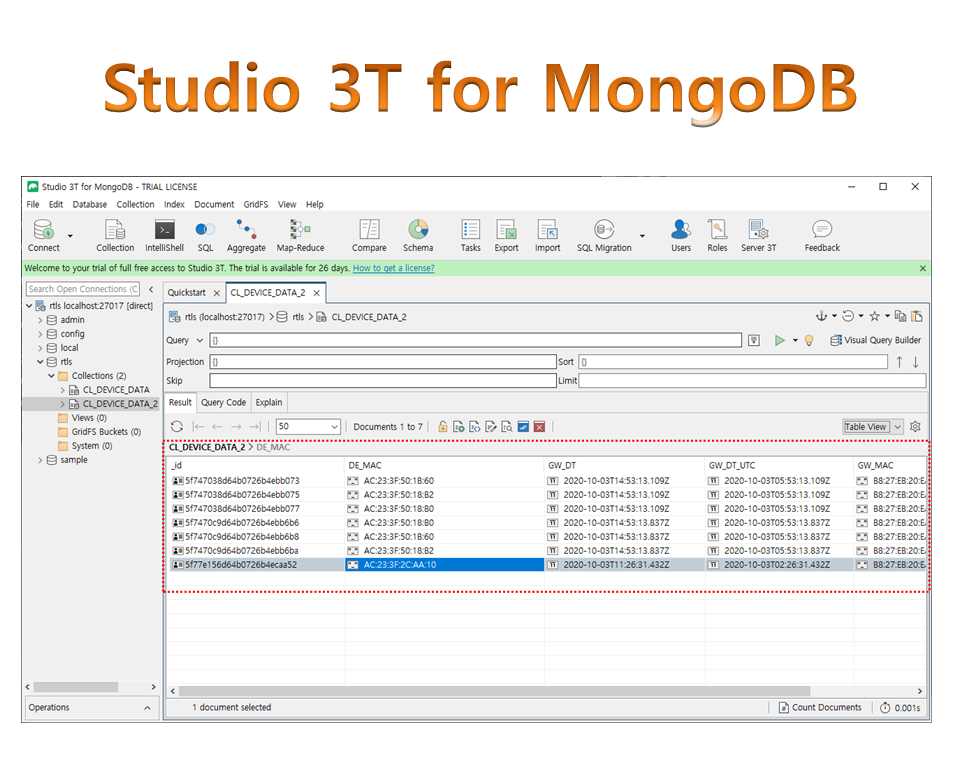This screenshot has width=972, height=765.
Task: Launch IntelliShell from the toolbar
Action: 164,230
